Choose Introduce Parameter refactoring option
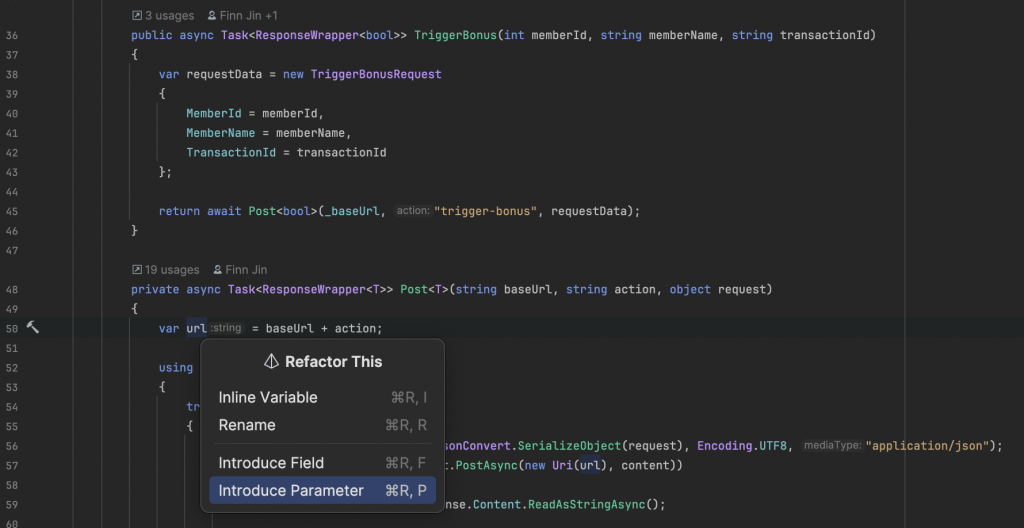This screenshot has height=528, width=1024. pyautogui.click(x=291, y=491)
